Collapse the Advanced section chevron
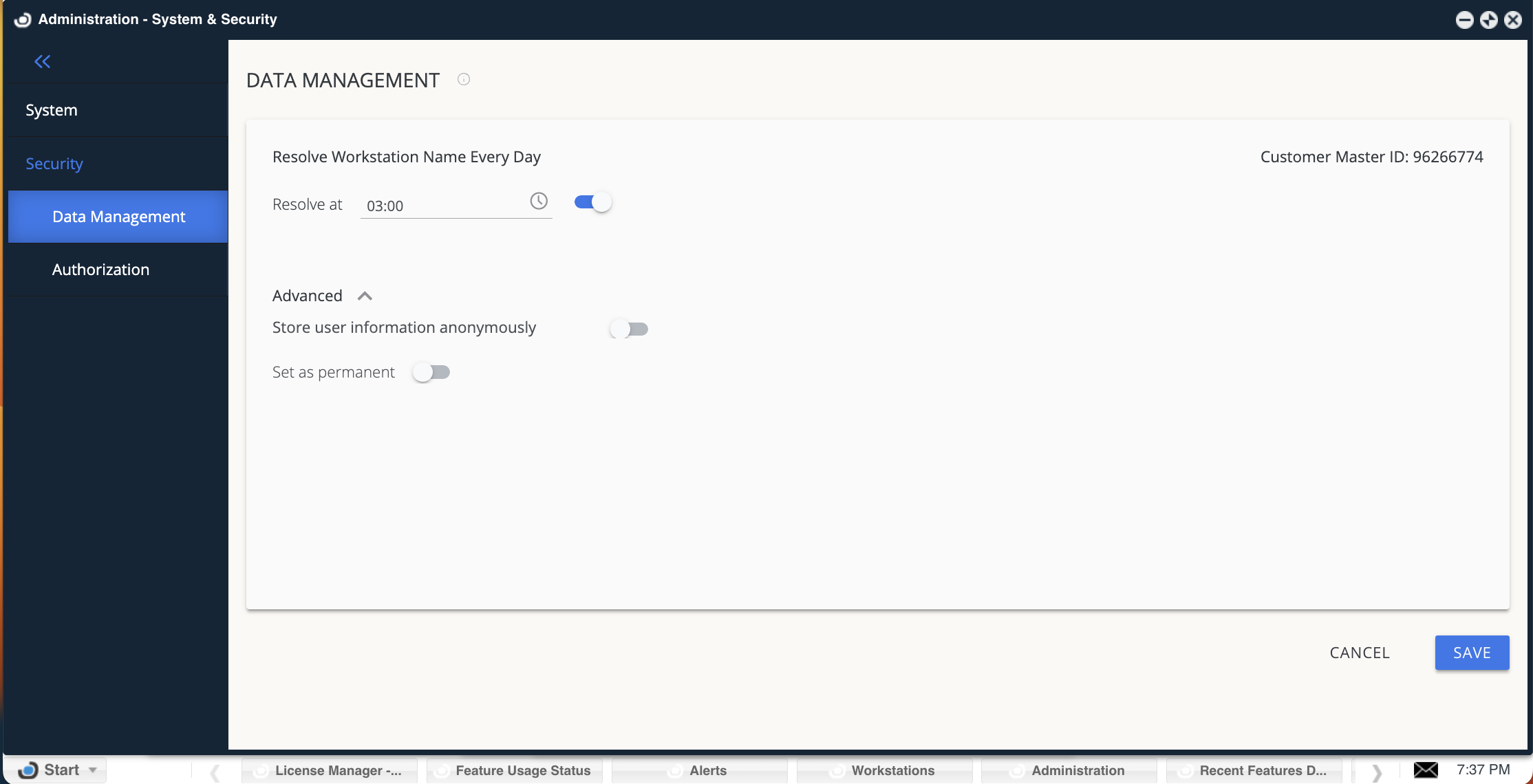 365,296
